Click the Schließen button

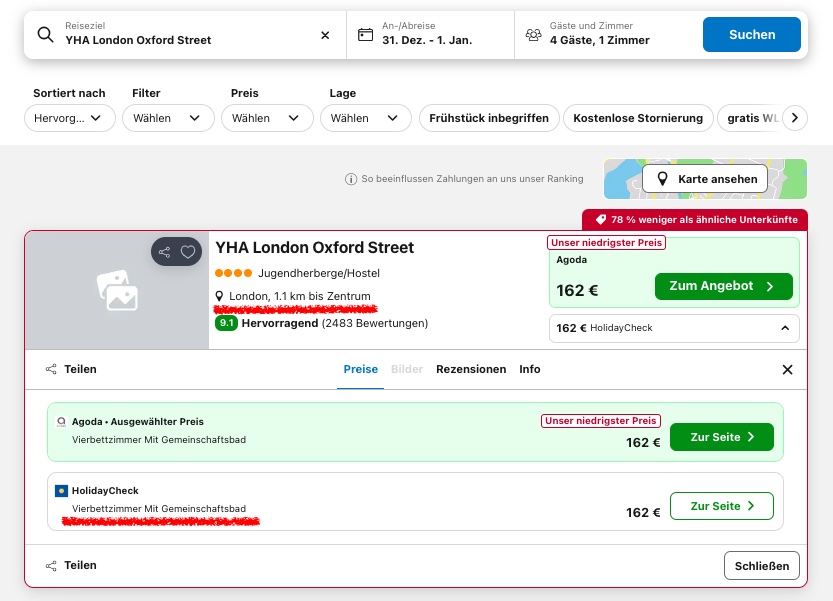[x=762, y=566]
